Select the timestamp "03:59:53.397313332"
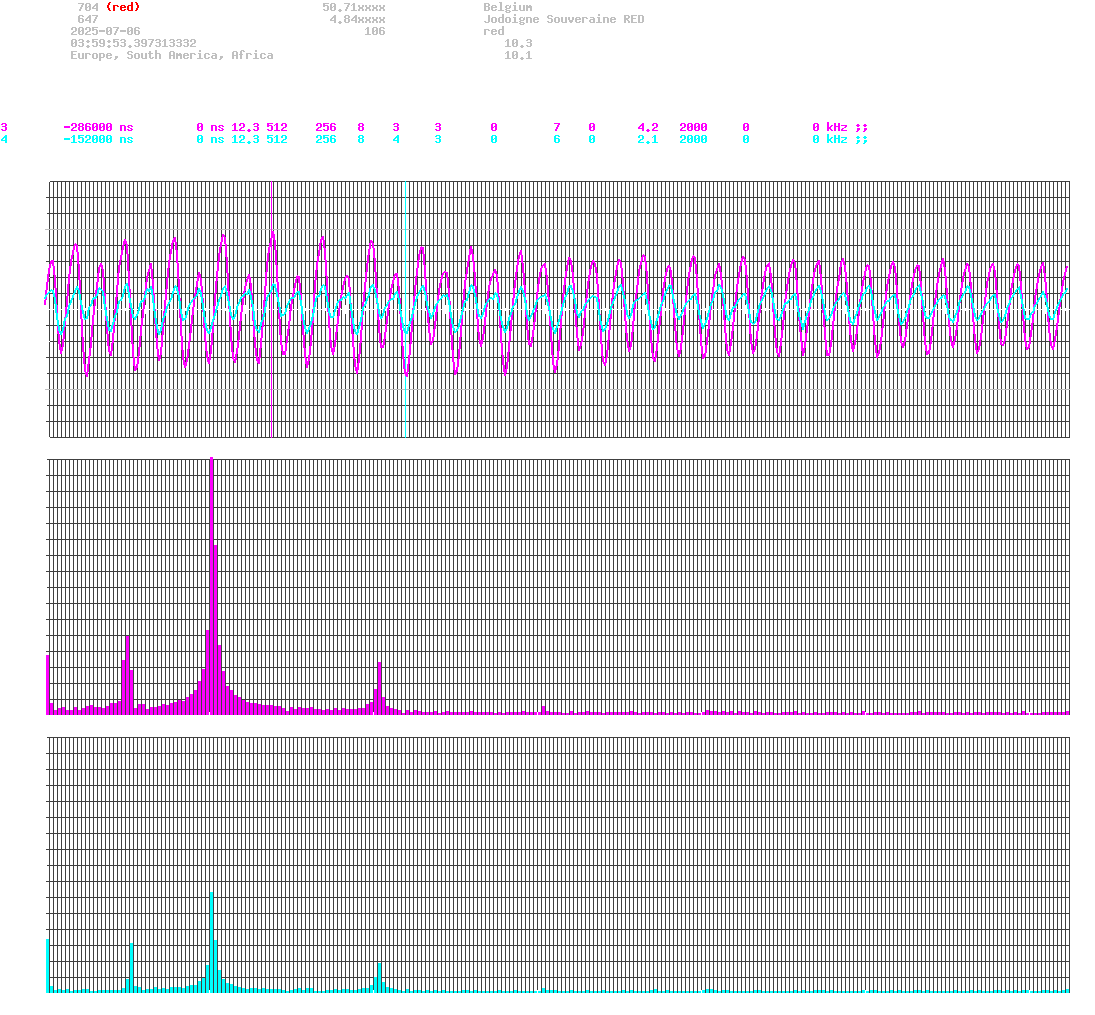 tap(133, 43)
